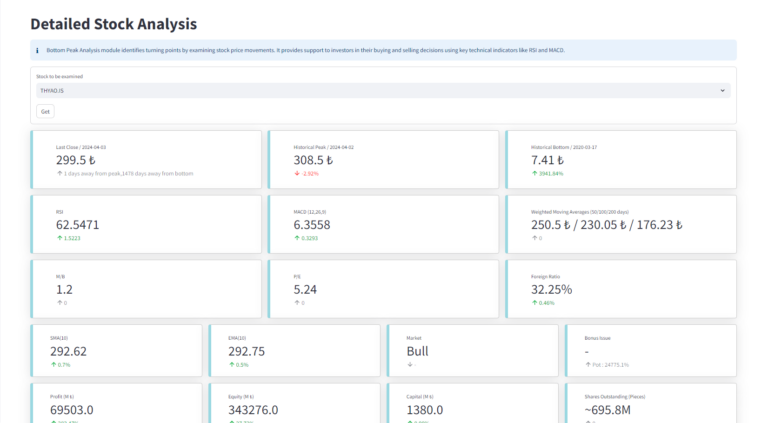
Task: Click the Weighted Moving Averages card
Action: [622, 224]
